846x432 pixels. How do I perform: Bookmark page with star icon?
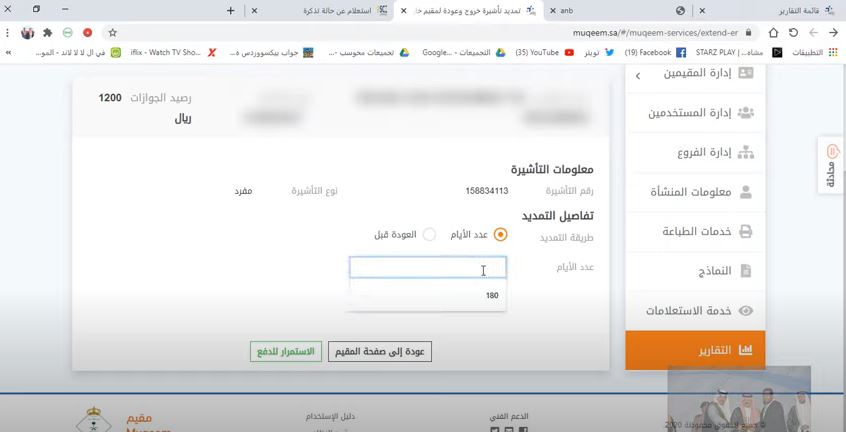point(113,32)
